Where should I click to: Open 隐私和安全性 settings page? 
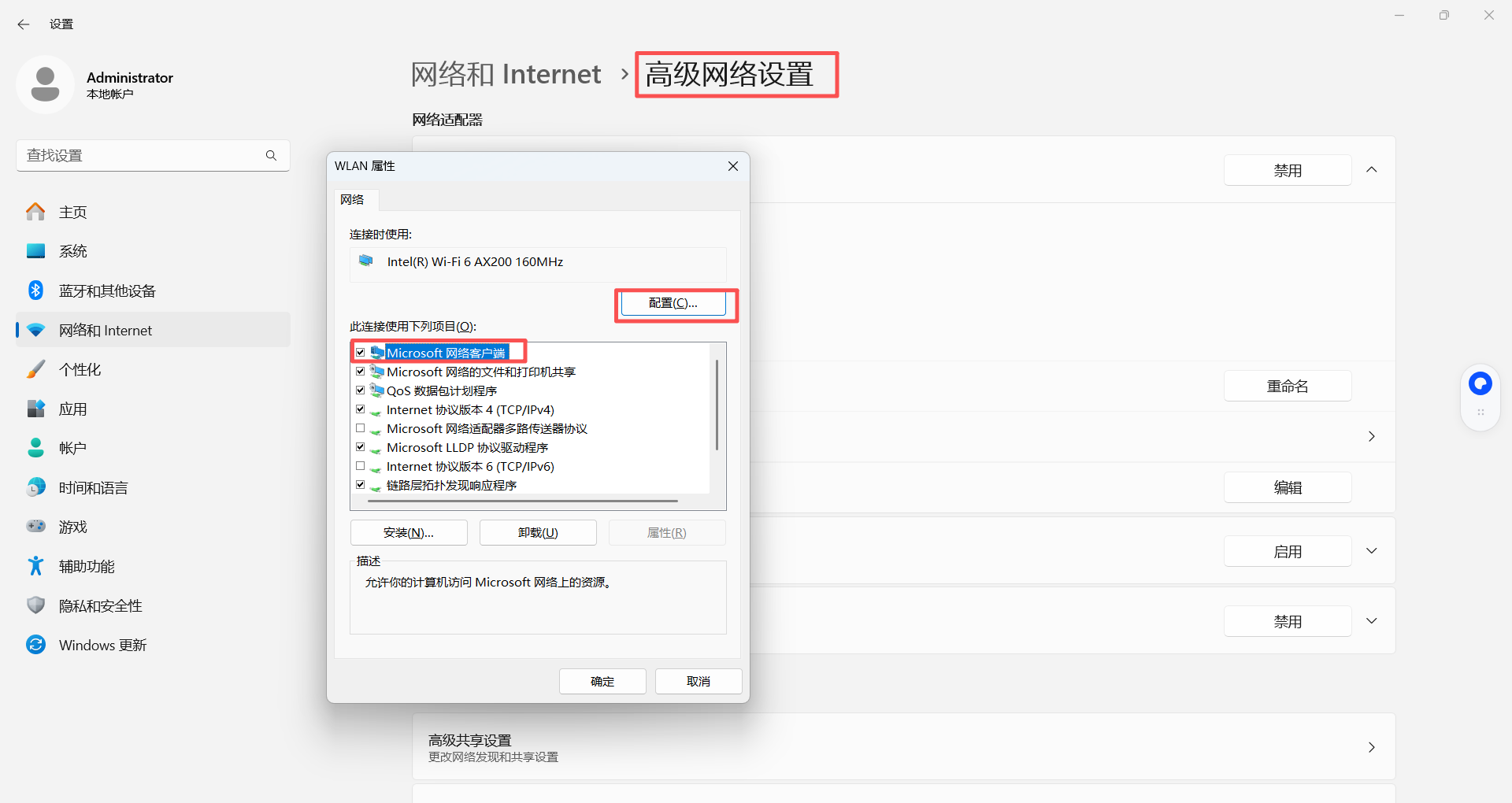154,605
